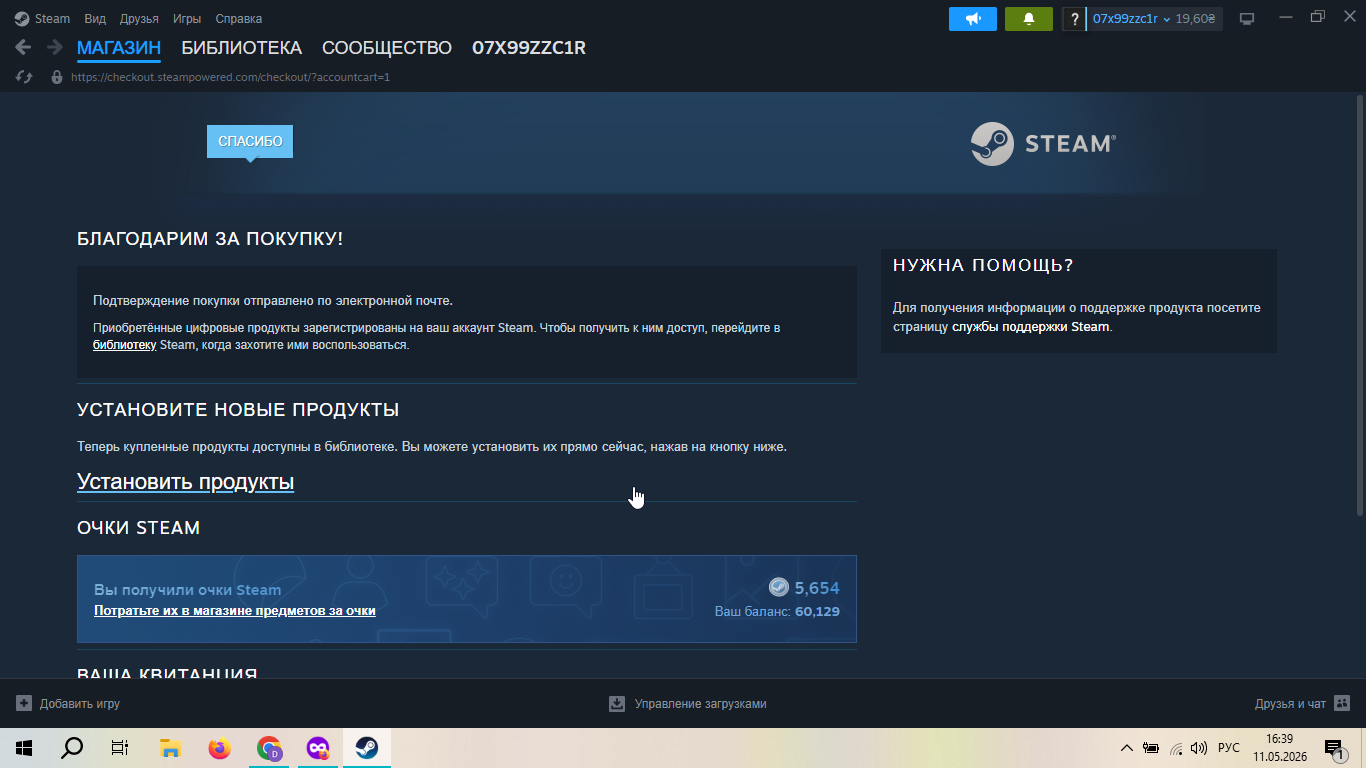Show hidden system tray icons chevron
This screenshot has width=1366, height=768.
[1127, 748]
